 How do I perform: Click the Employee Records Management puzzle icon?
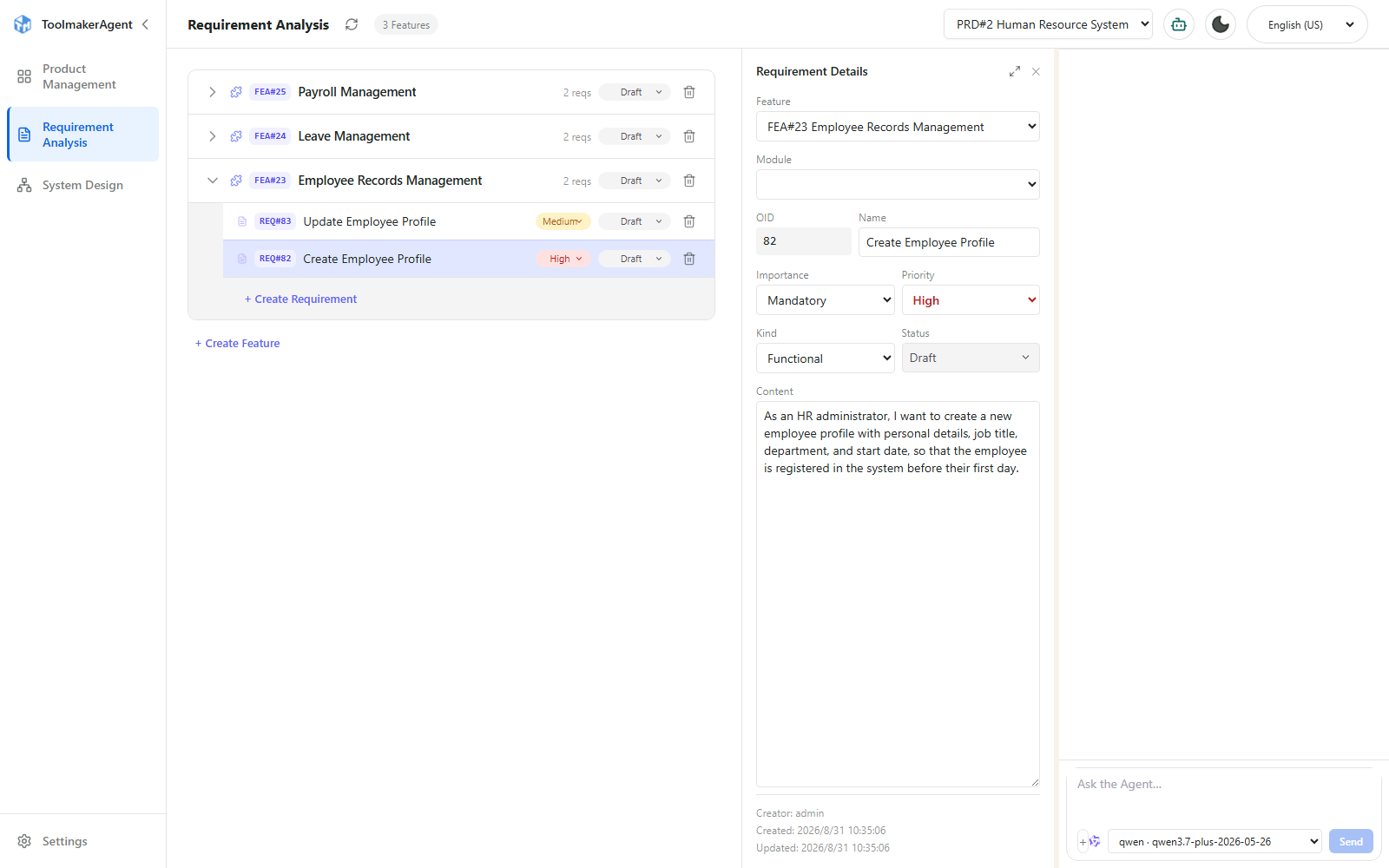point(236,181)
